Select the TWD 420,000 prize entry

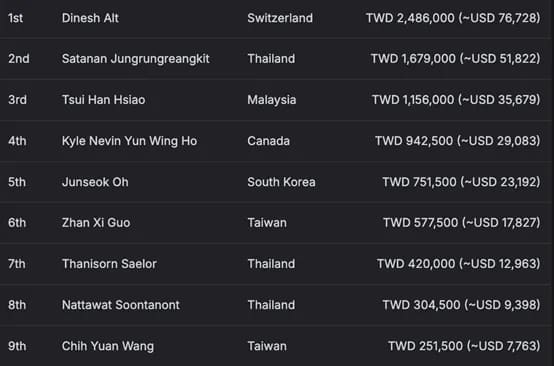(x=458, y=264)
